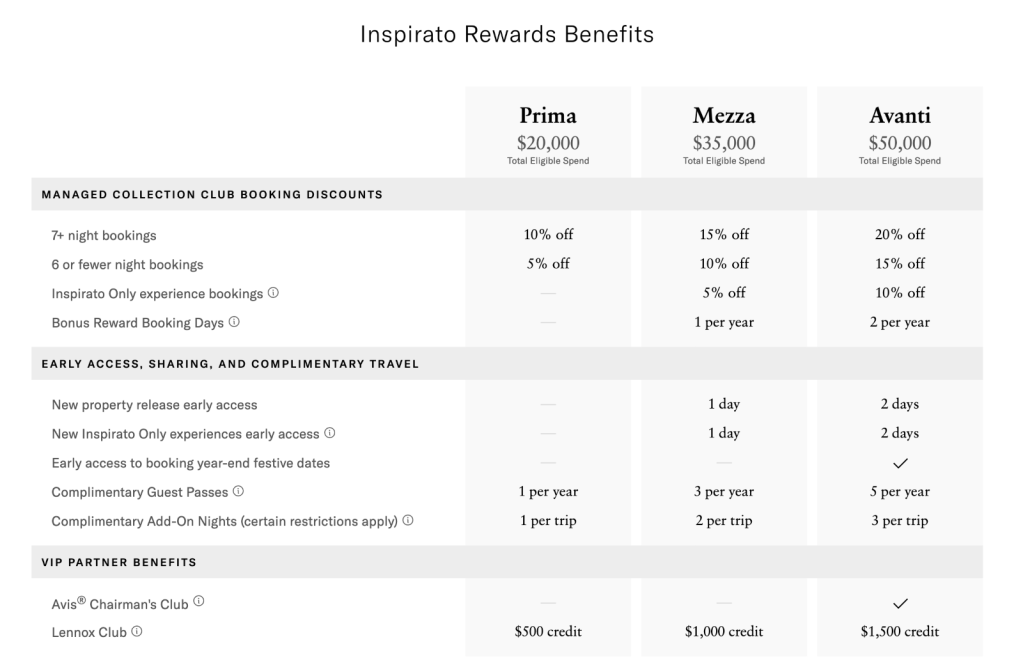Click the VIP Partner Benefits section heading
The width and height of the screenshot is (1023, 669).
(119, 562)
